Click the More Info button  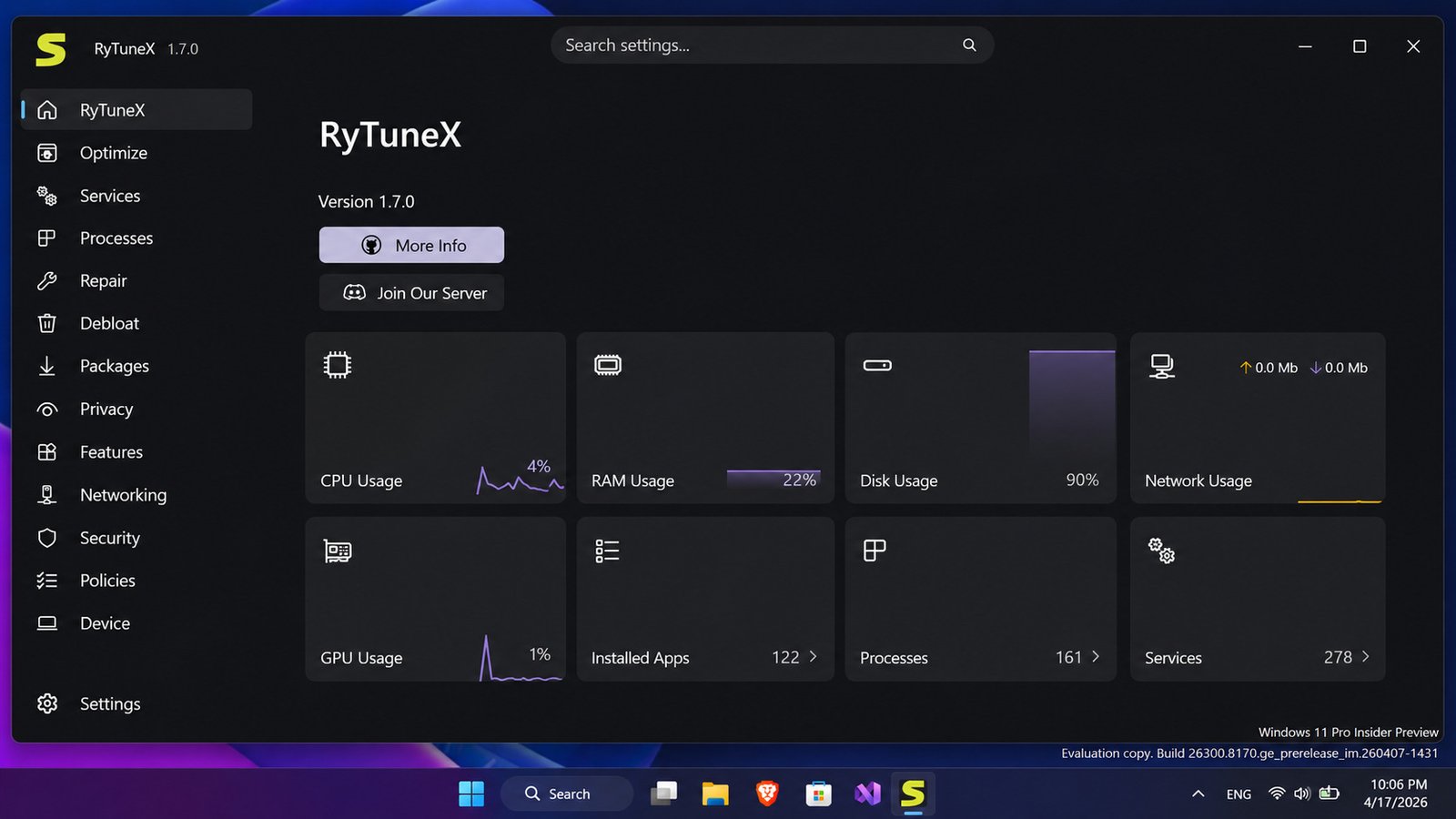click(411, 245)
